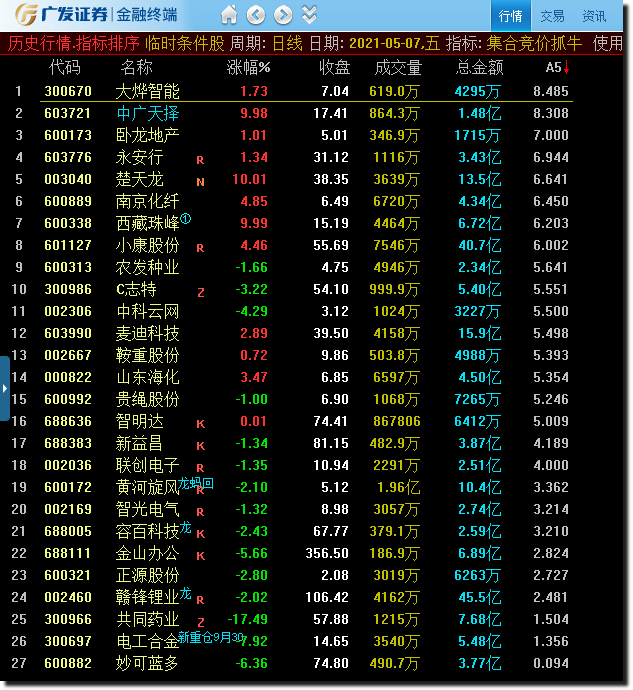The width and height of the screenshot is (633, 690).
Task: Click the K marker next to 智明达
Action: click(201, 424)
